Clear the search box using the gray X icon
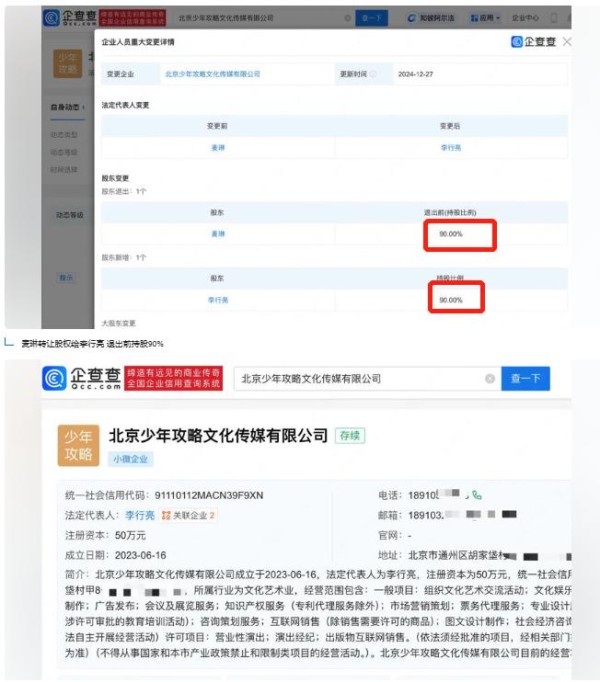Viewport: 600px width, 682px height. (489, 379)
